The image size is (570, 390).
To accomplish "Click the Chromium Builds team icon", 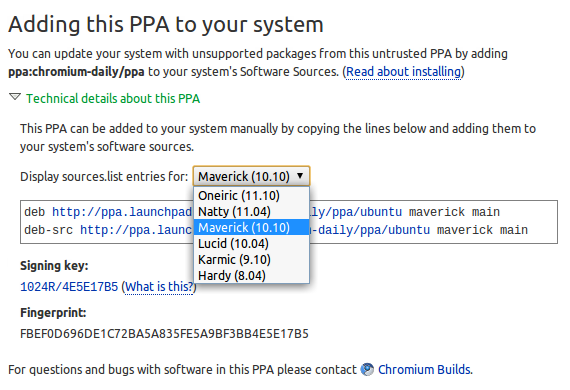I will (367, 370).
